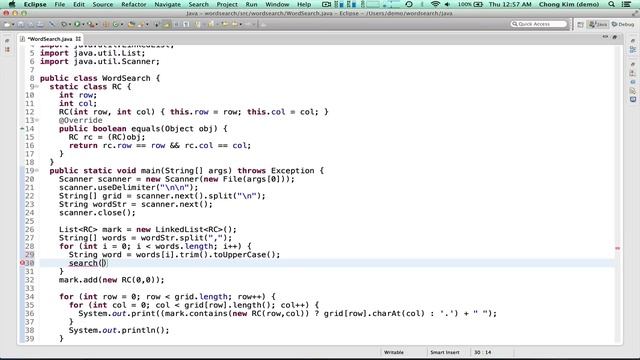Open the Run configurations dropdown arrow
The height and width of the screenshot is (360, 640).
click(83, 24)
